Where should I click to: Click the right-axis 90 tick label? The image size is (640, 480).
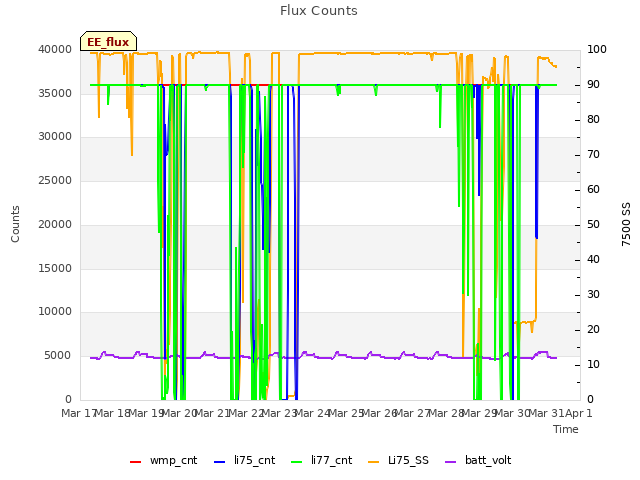pos(593,85)
